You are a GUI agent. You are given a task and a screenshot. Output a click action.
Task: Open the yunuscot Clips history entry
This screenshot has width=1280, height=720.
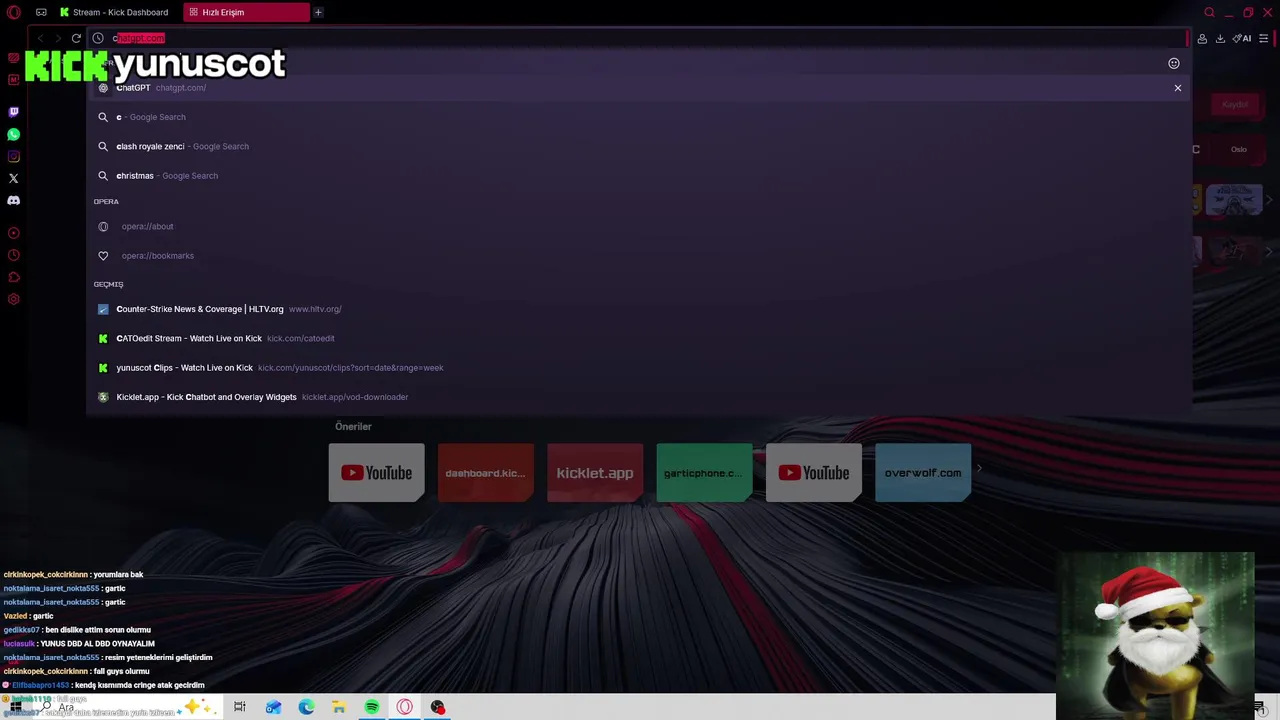point(638,368)
